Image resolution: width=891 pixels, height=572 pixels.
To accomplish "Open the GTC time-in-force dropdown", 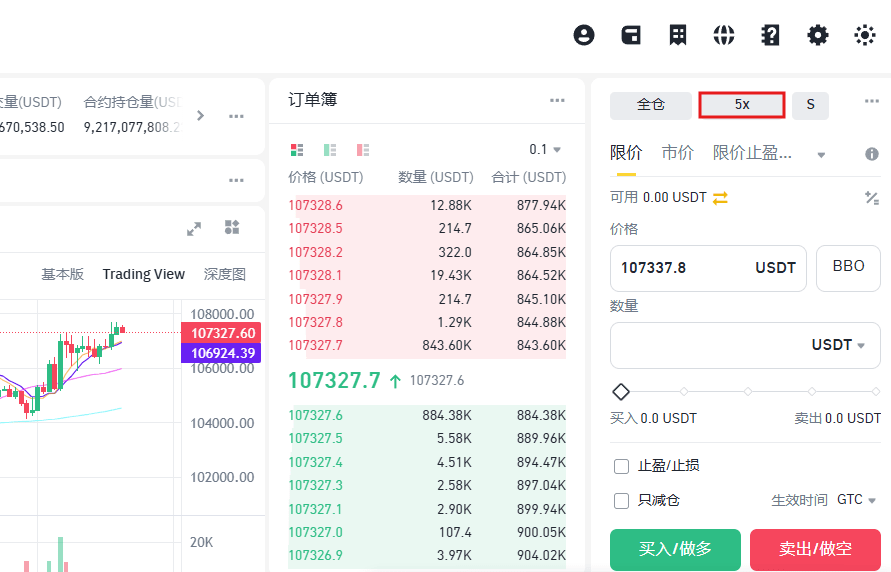I will pos(856,500).
